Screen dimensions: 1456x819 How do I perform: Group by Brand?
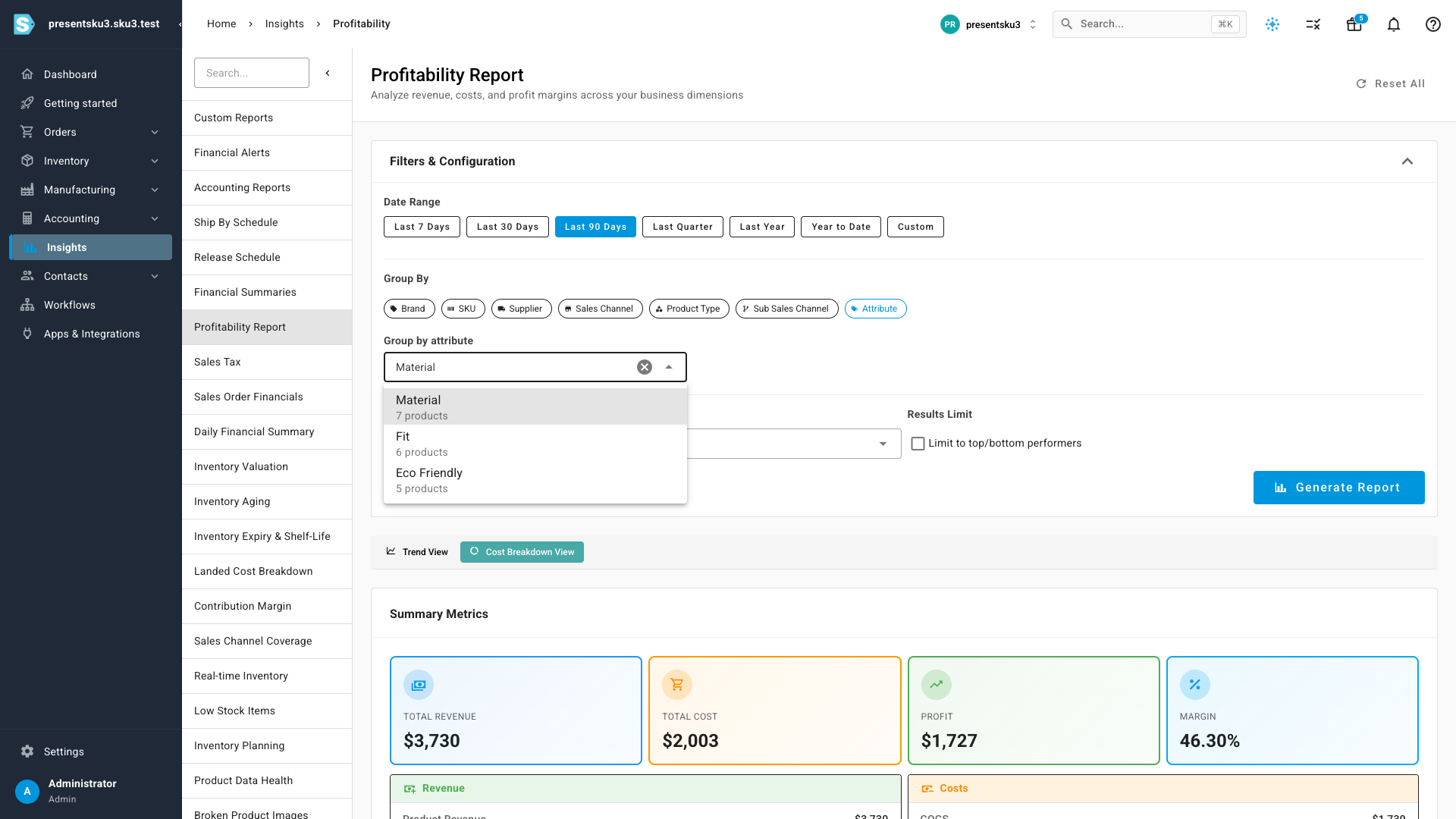coord(409,309)
